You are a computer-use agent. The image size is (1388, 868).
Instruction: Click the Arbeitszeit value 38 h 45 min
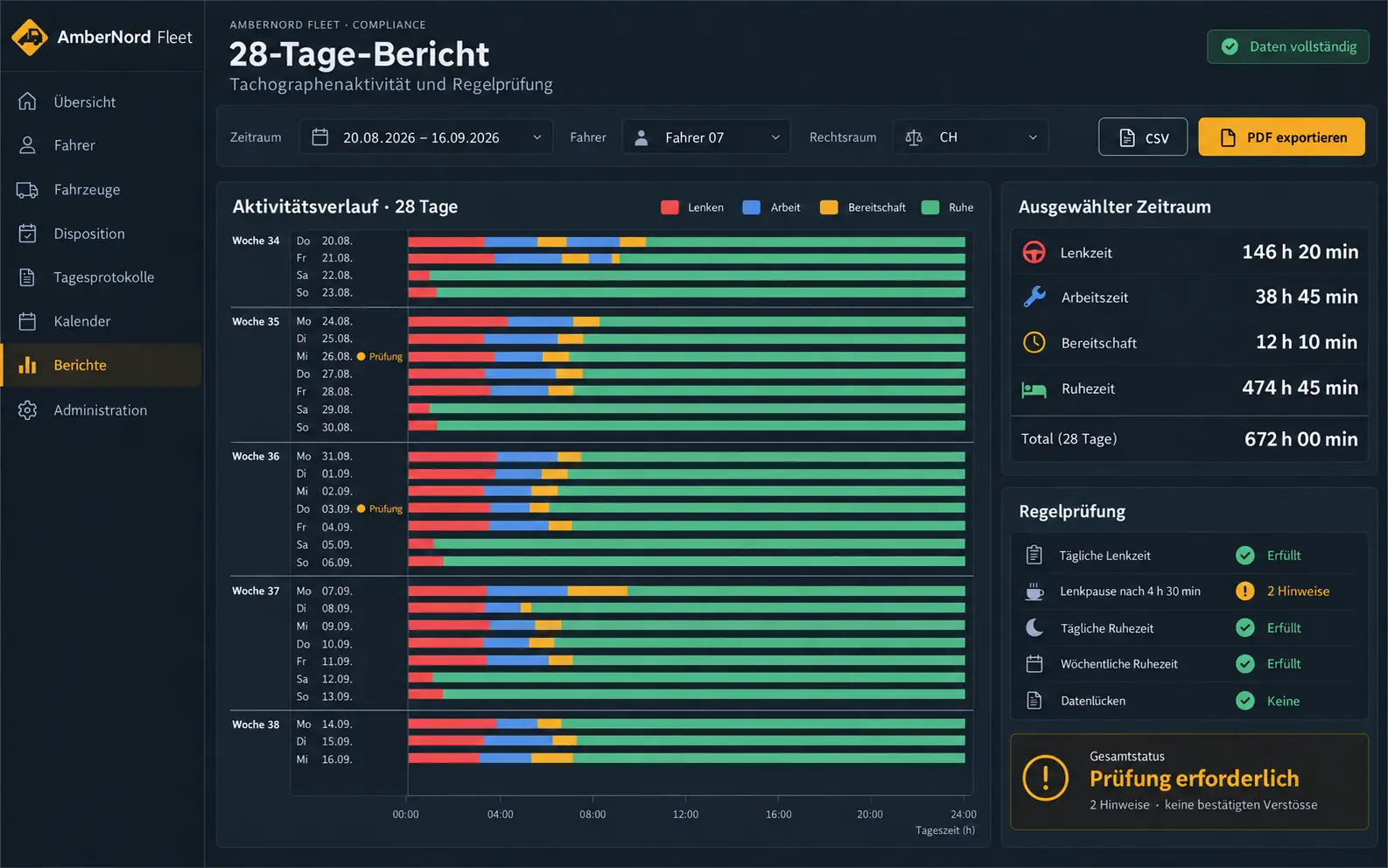click(x=1307, y=297)
